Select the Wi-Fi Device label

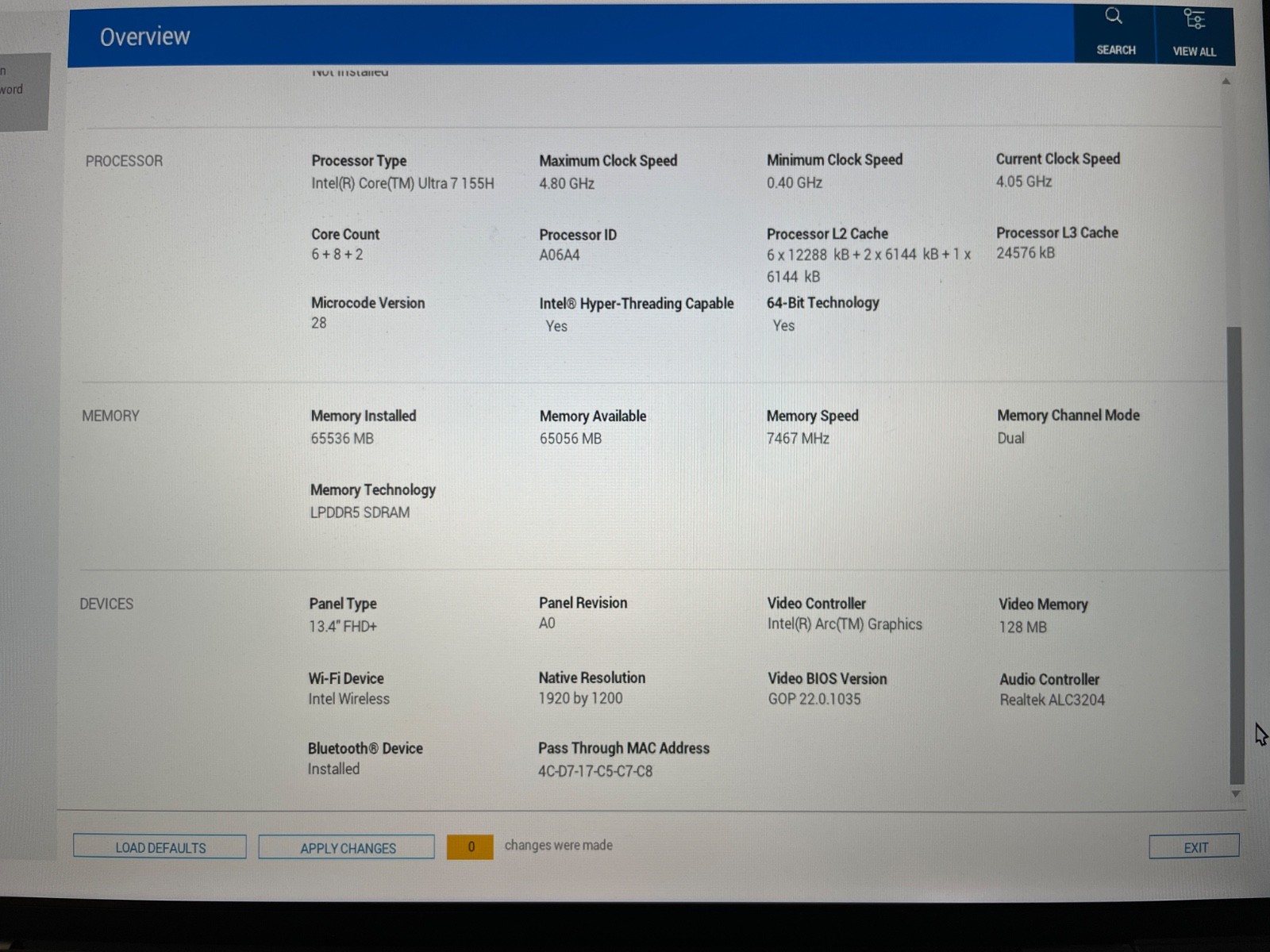coord(346,678)
